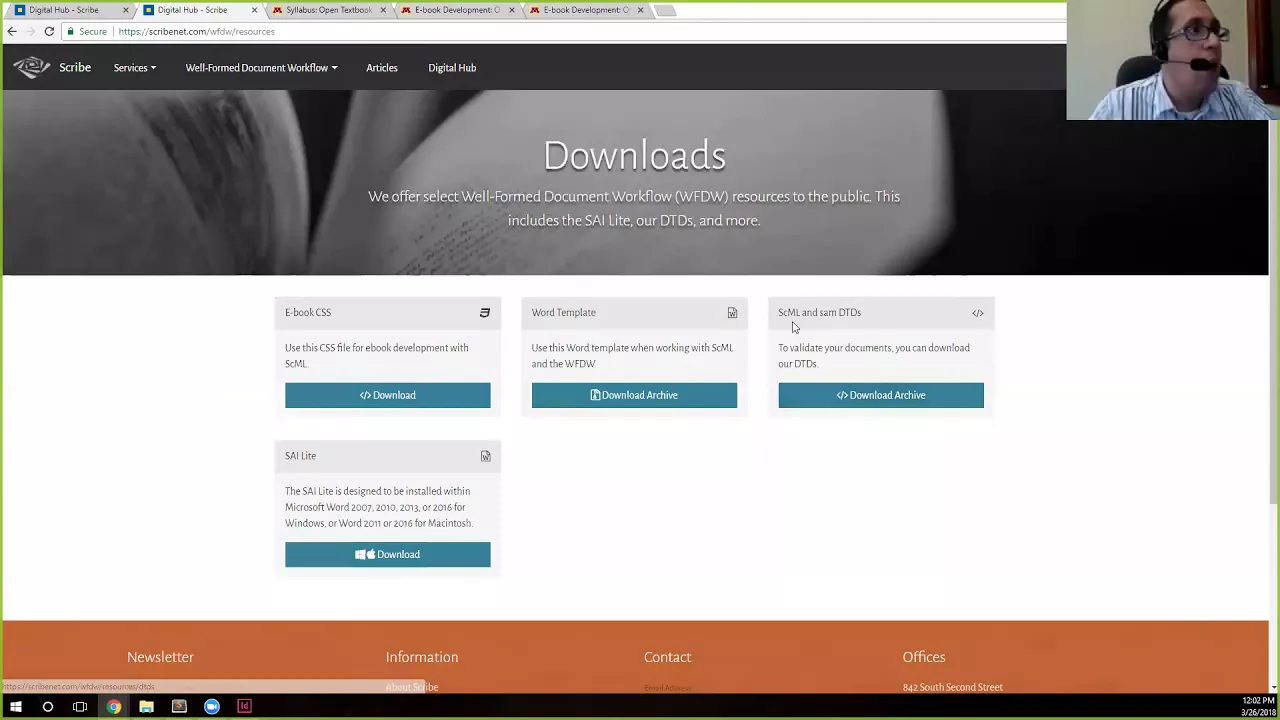Click the Scribe logo icon
Viewport: 1280px width, 720px height.
(x=31, y=67)
